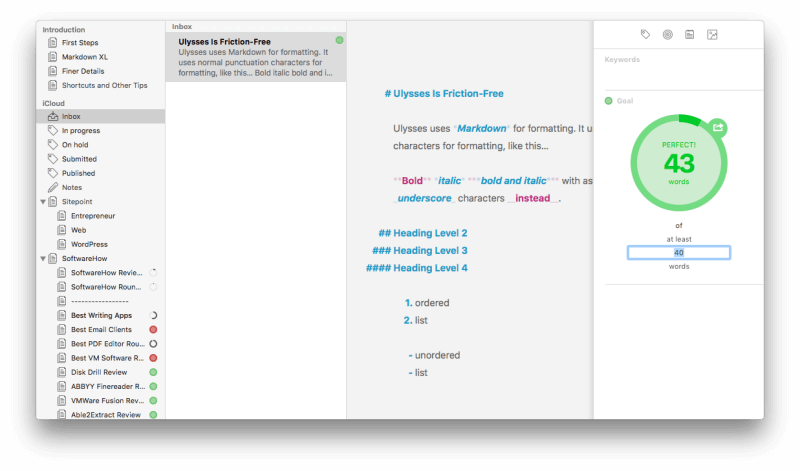This screenshot has height=471, width=800.
Task: Click the 'instead' bold word in the editor
Action: (x=533, y=199)
